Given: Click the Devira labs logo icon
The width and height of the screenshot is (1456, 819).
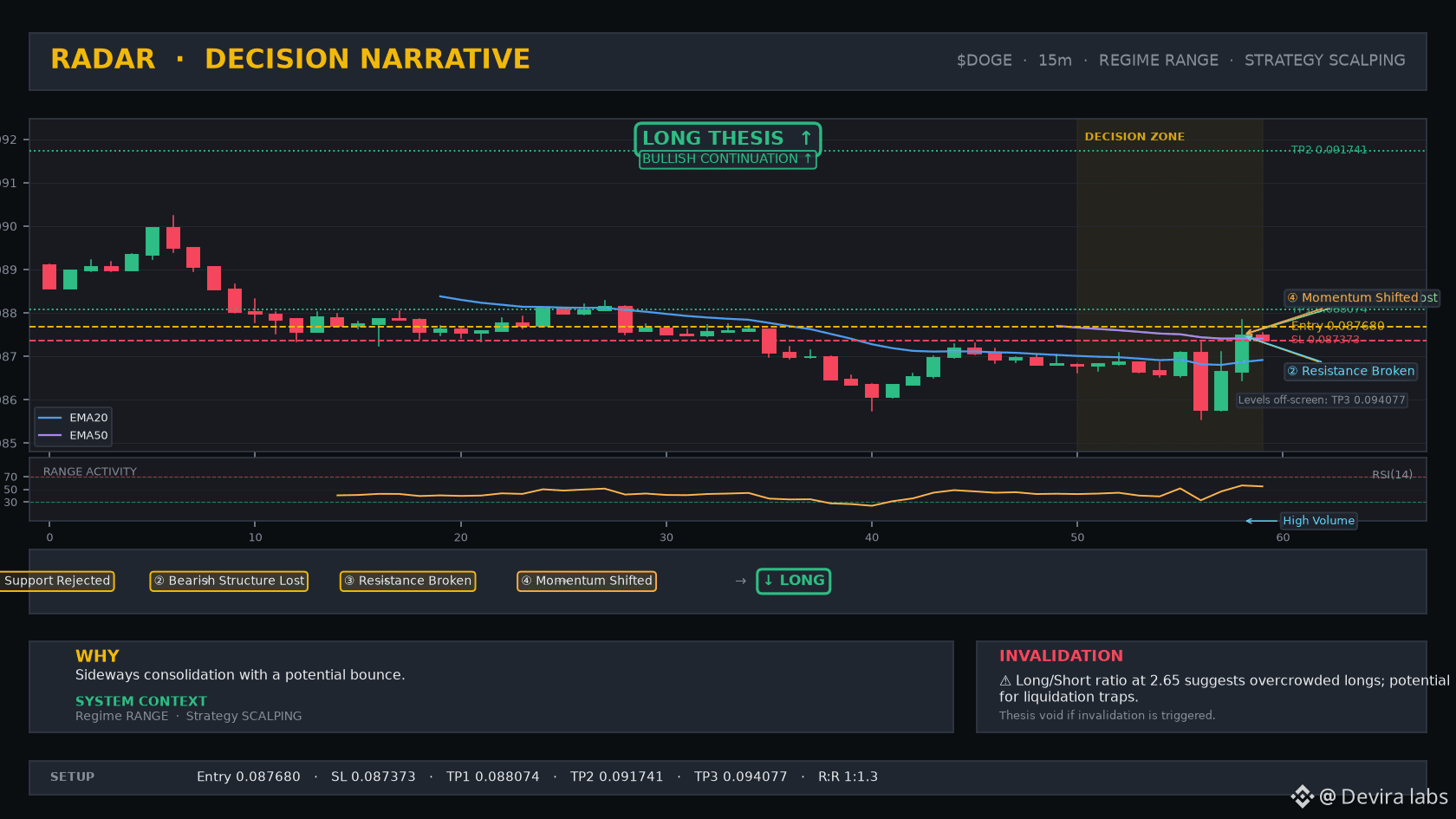Looking at the screenshot, I should (1302, 796).
